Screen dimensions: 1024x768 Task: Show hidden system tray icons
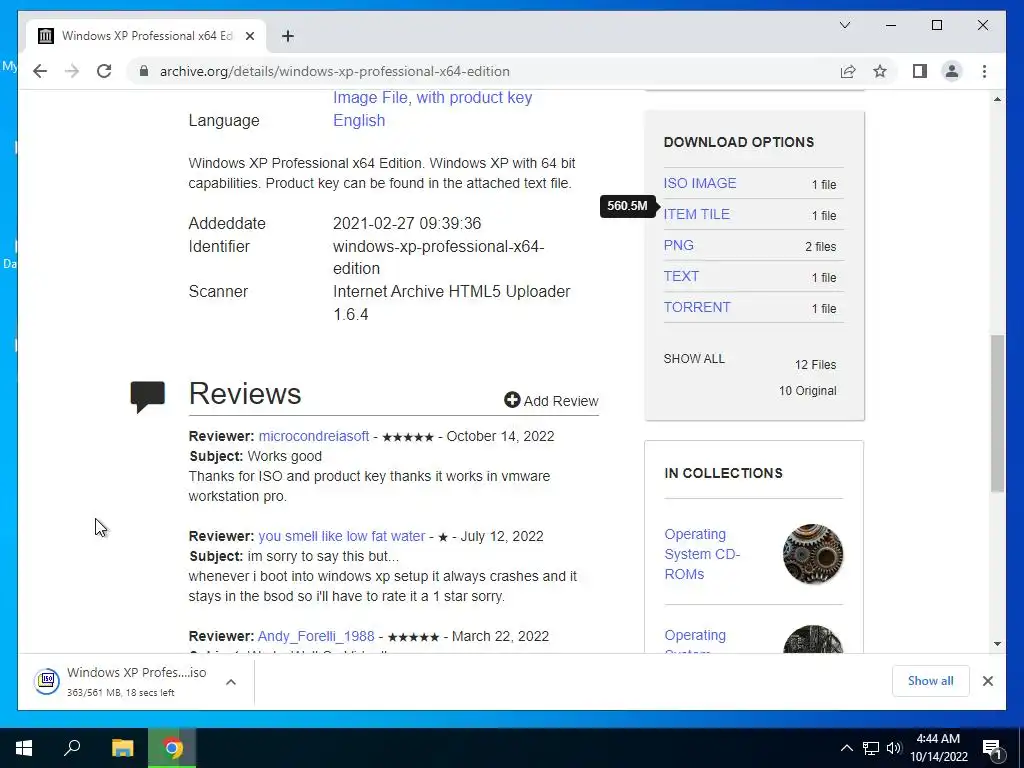pos(846,748)
